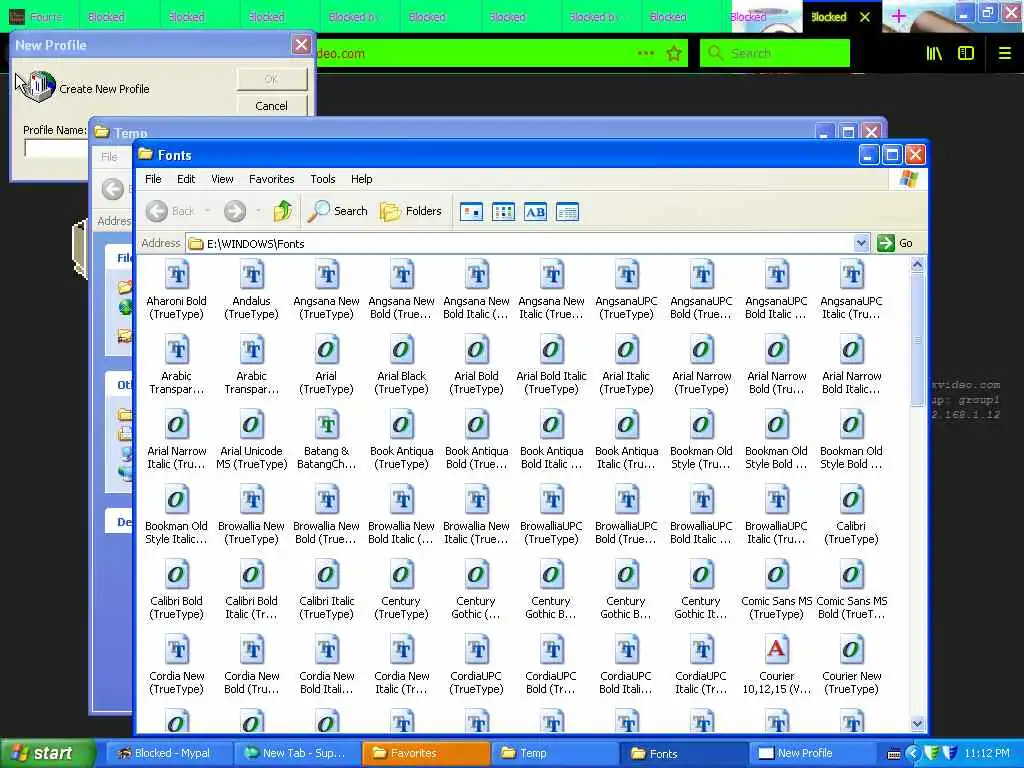Open the File menu in Fonts
The image size is (1024, 768).
[x=153, y=179]
